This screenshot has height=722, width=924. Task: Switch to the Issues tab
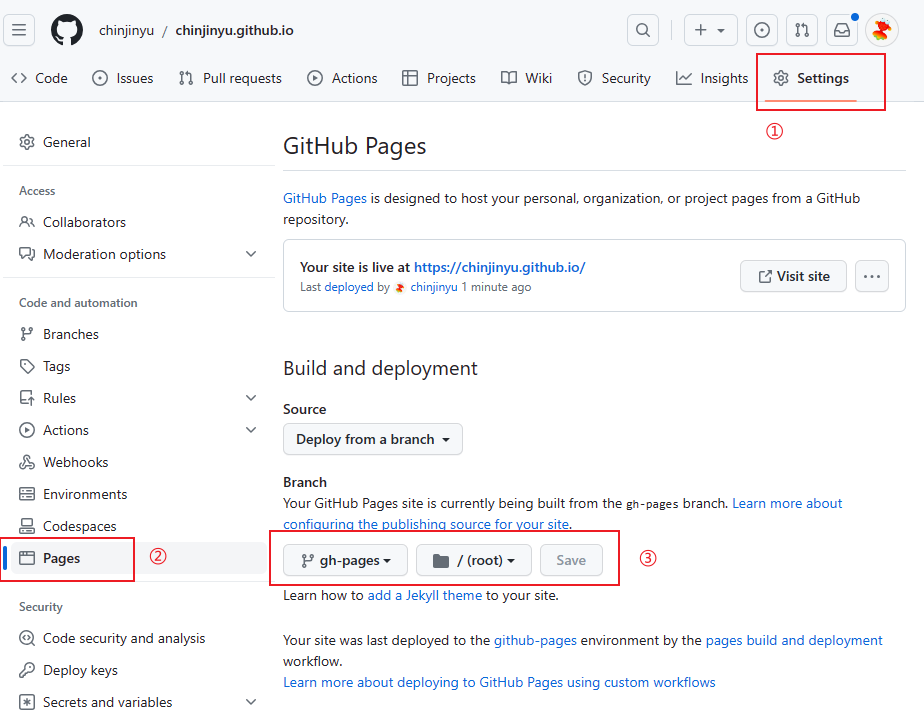[123, 78]
